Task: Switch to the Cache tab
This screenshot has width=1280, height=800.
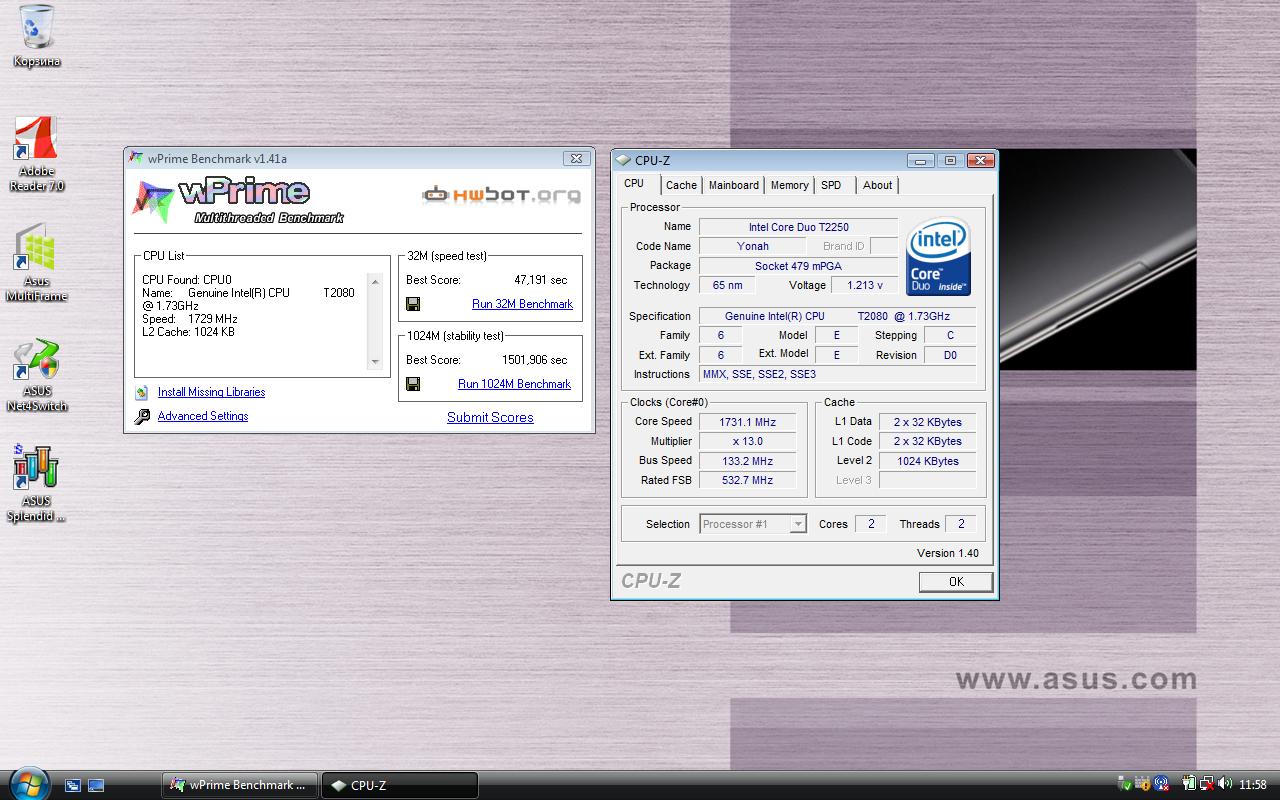Action: coord(681,185)
